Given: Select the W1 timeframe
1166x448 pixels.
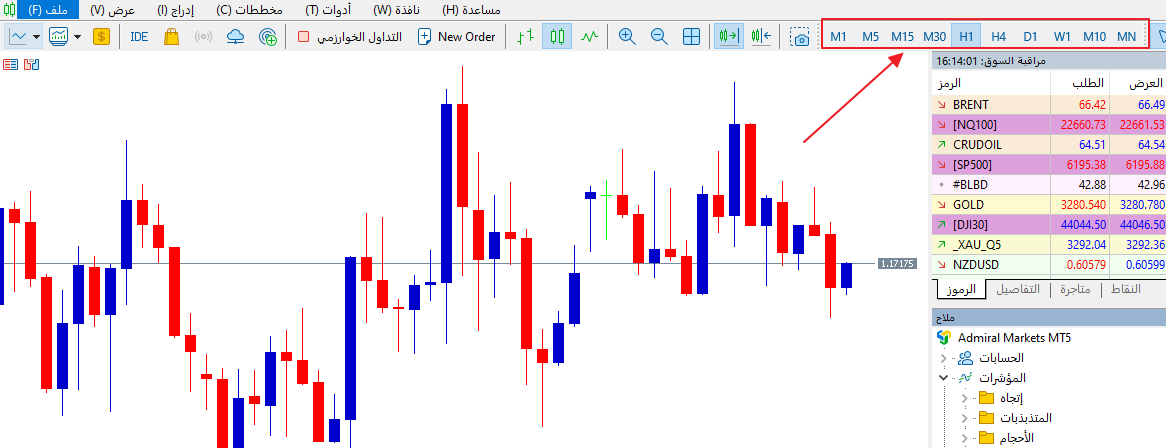Looking at the screenshot, I should tap(1062, 36).
